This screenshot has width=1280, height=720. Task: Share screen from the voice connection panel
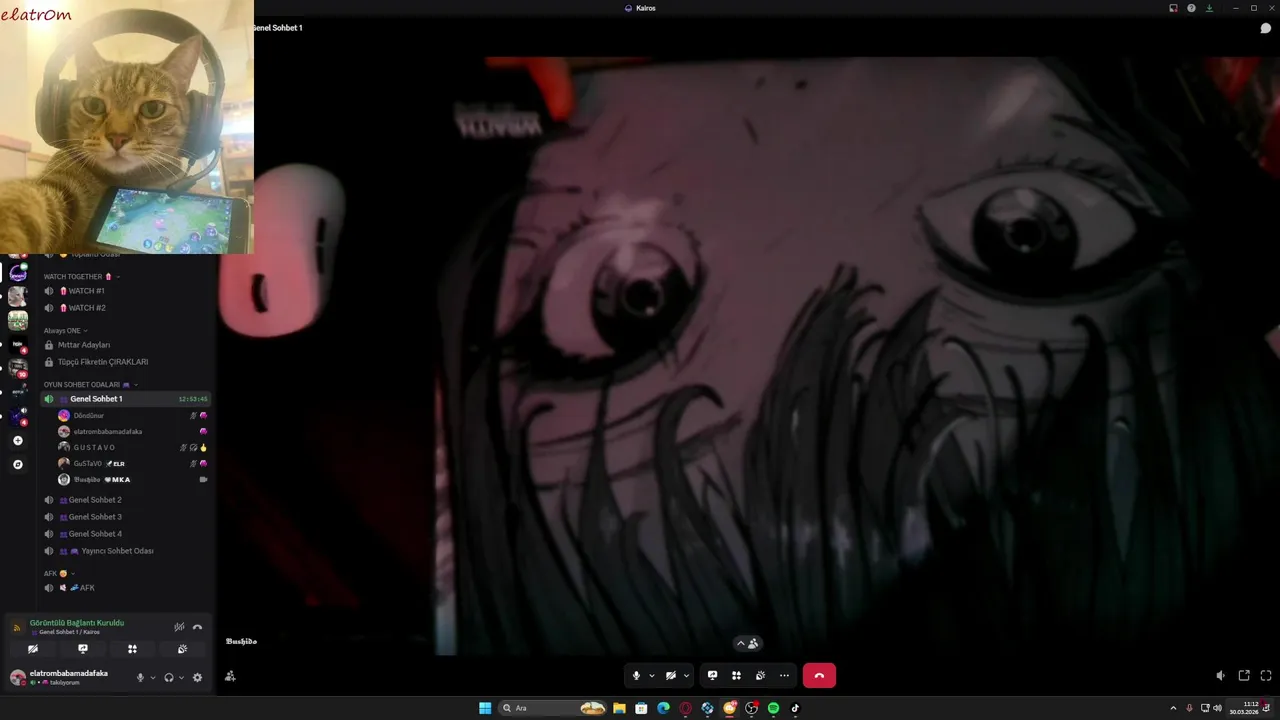coord(83,649)
